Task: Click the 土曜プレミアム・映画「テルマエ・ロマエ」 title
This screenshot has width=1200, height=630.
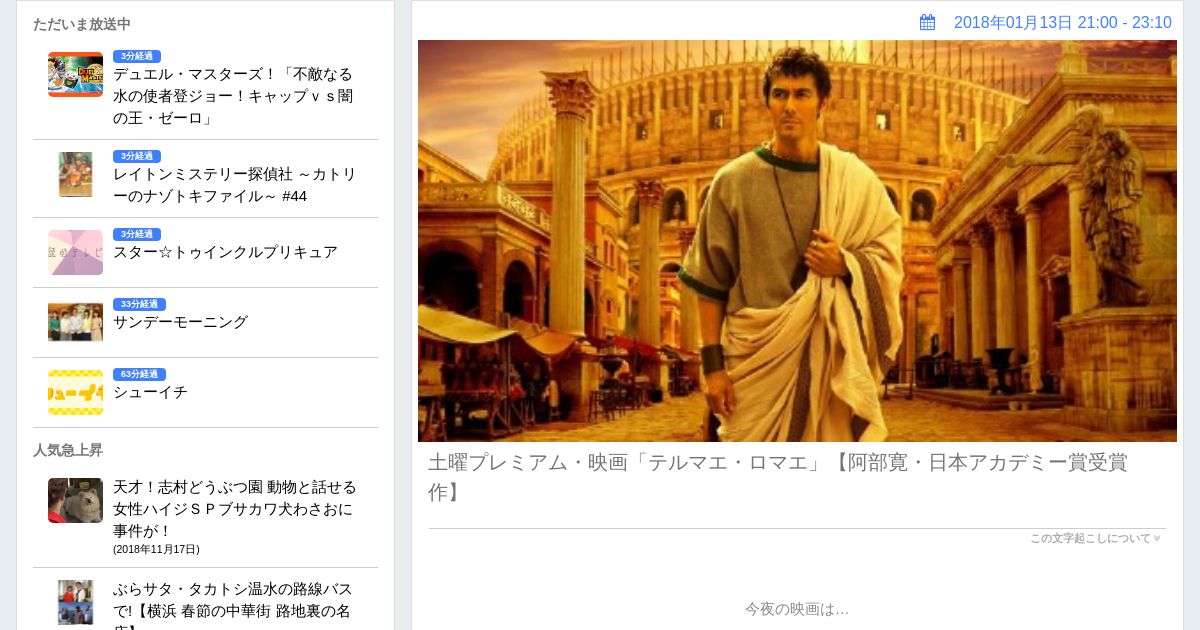Action: point(778,477)
